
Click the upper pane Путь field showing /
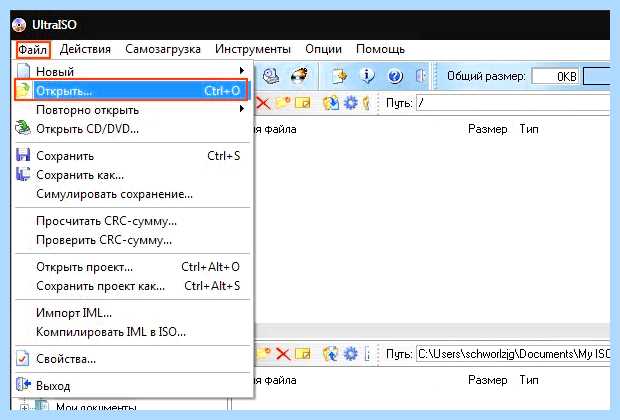pyautogui.click(x=513, y=103)
